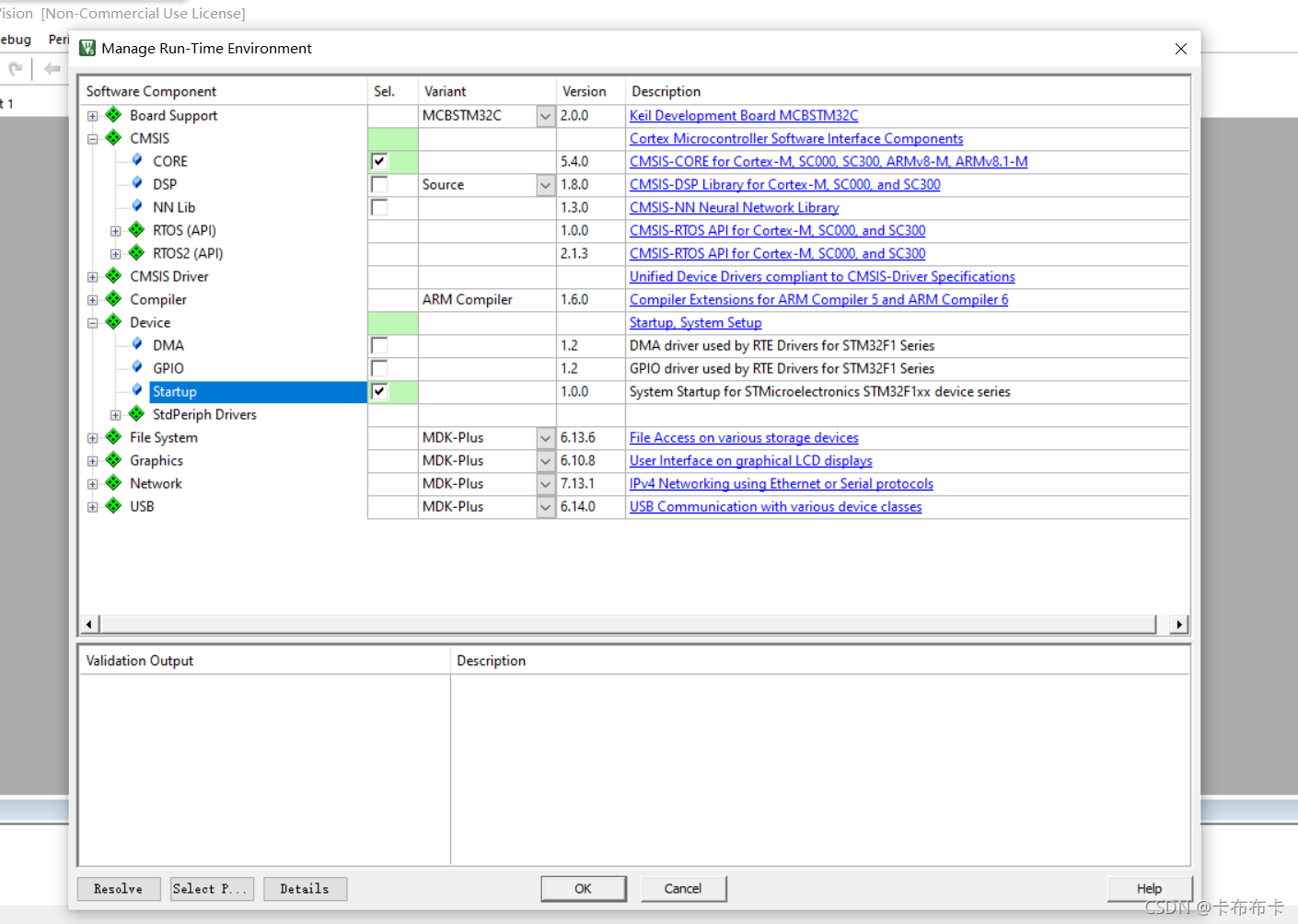Enable the DSP component checkbox
The height and width of the screenshot is (924, 1298).
[379, 184]
